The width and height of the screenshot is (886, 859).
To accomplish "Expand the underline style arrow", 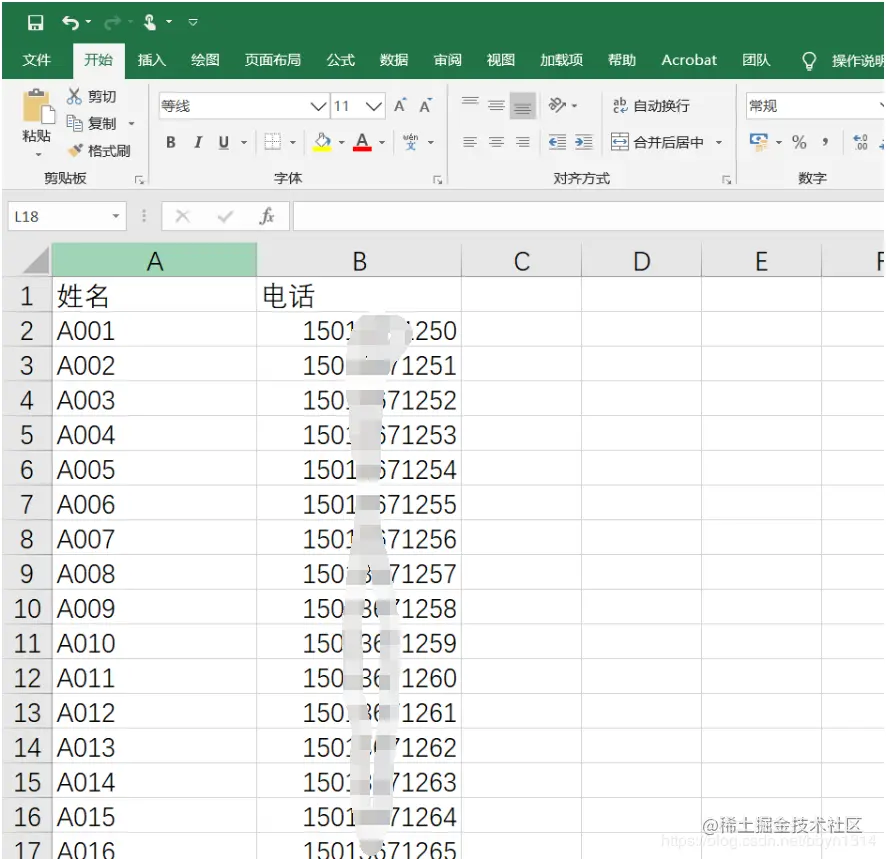I will 244,142.
